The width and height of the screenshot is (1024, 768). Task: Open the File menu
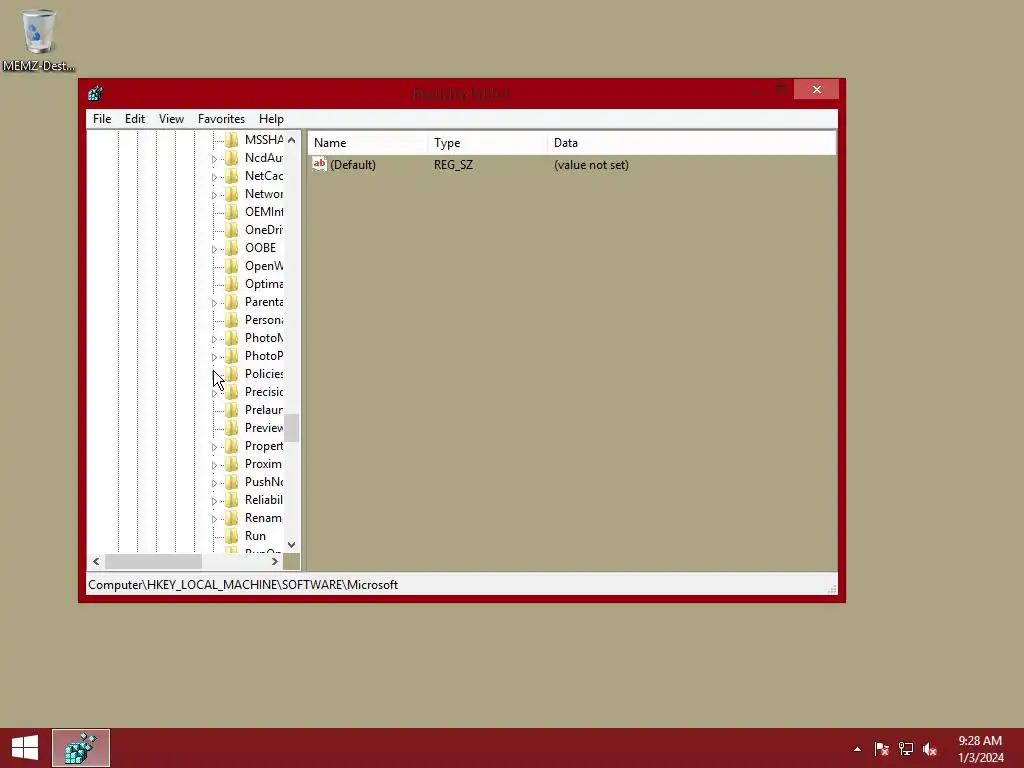[102, 119]
